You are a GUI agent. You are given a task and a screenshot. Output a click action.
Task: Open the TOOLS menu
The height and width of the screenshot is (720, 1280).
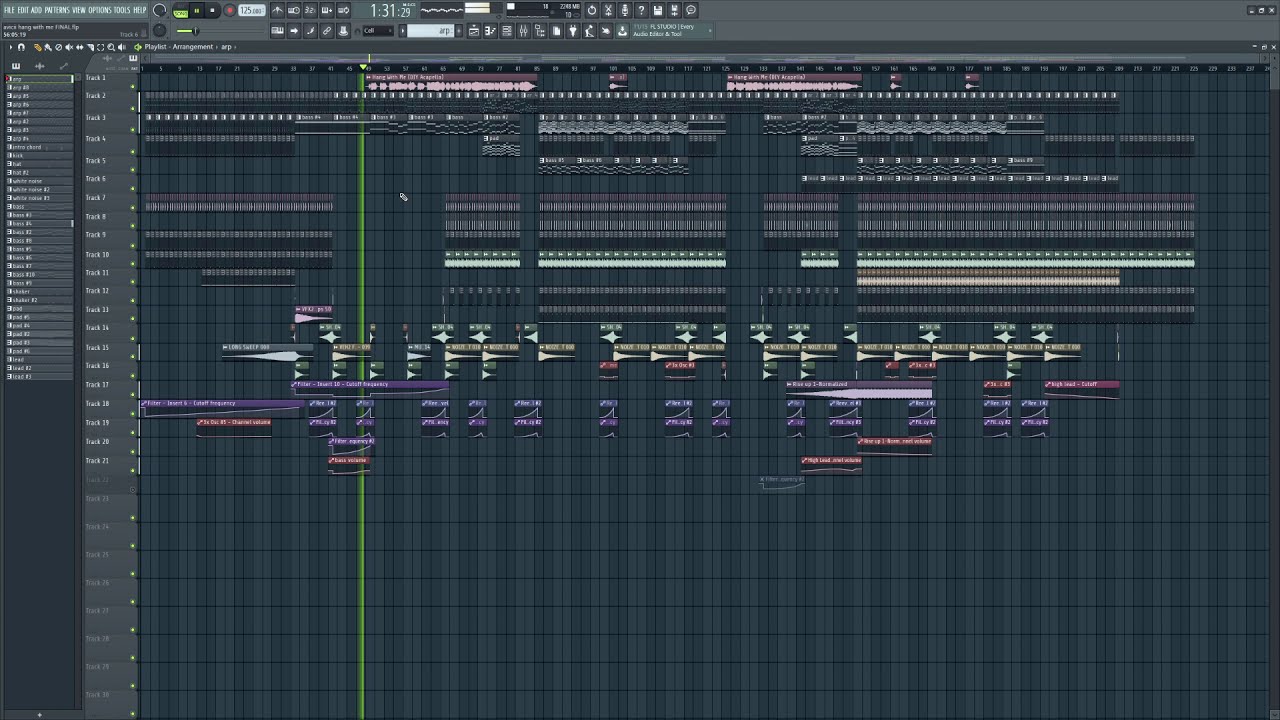[x=122, y=10]
